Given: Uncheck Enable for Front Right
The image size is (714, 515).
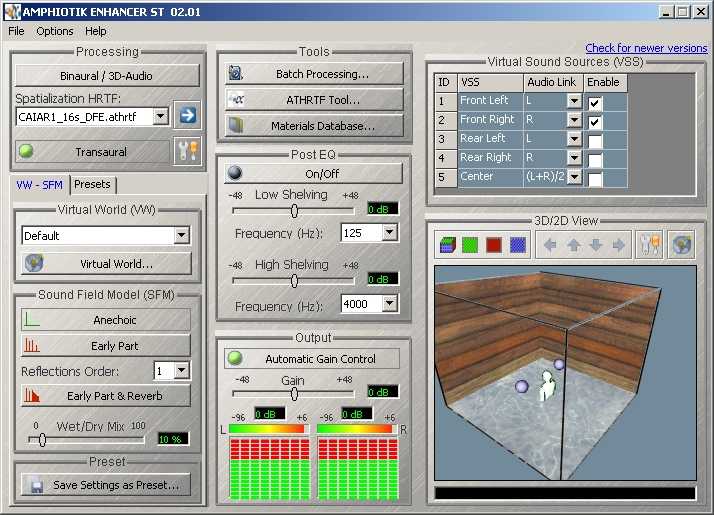Looking at the screenshot, I should pyautogui.click(x=595, y=122).
